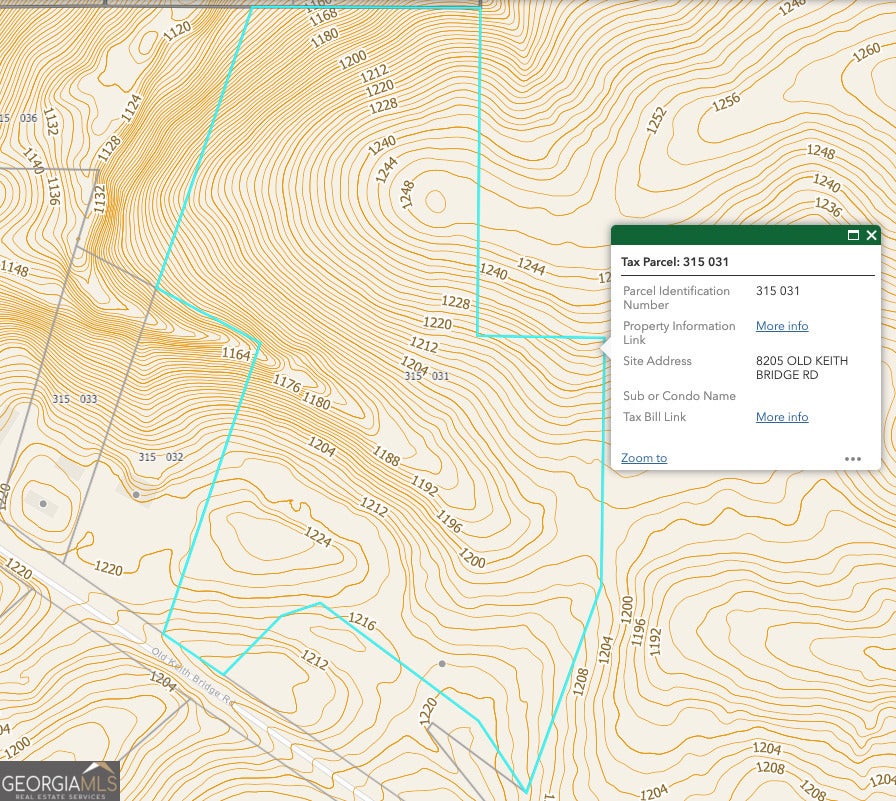The height and width of the screenshot is (801, 896).
Task: Click the 1224 hilltop contour label
Action: [317, 537]
